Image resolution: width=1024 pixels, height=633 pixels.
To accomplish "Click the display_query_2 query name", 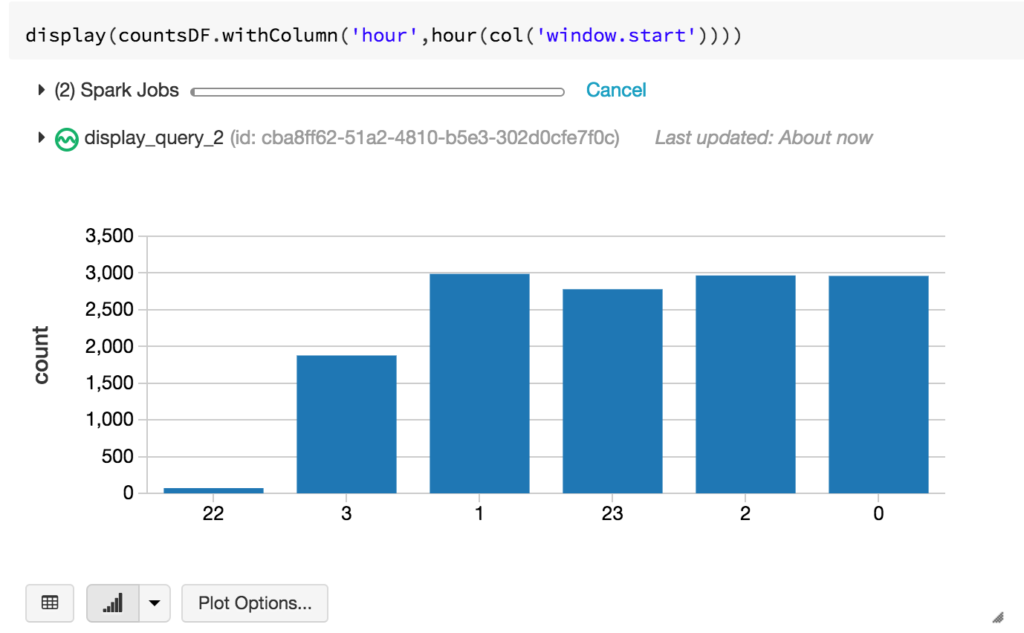I will [x=154, y=138].
